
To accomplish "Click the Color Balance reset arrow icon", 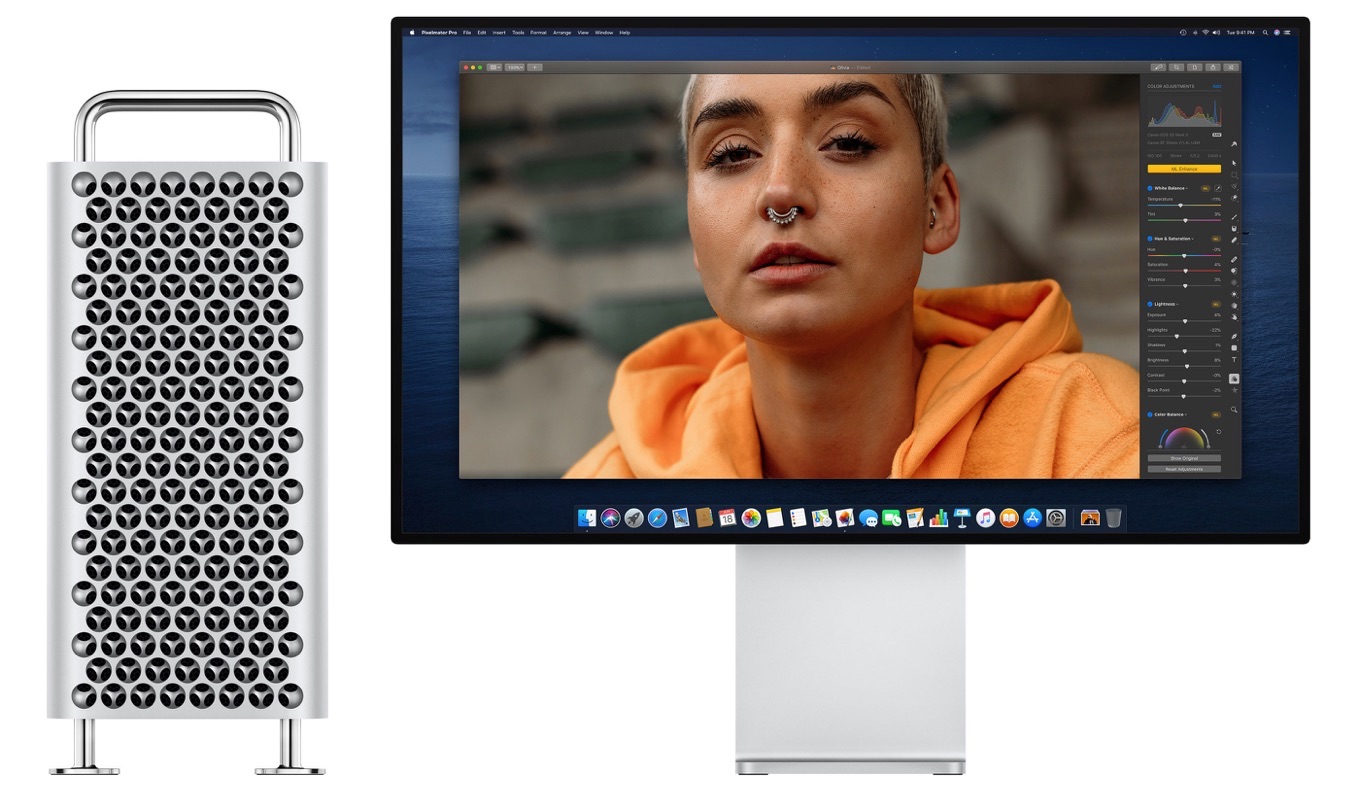I will [x=1218, y=432].
